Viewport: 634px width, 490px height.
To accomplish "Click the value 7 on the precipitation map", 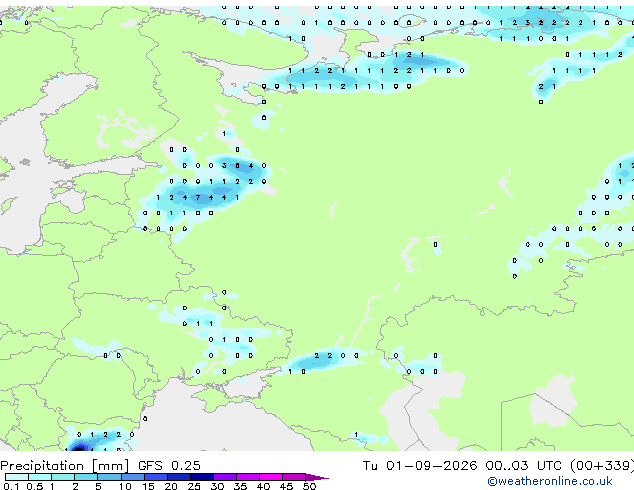I will tap(198, 198).
